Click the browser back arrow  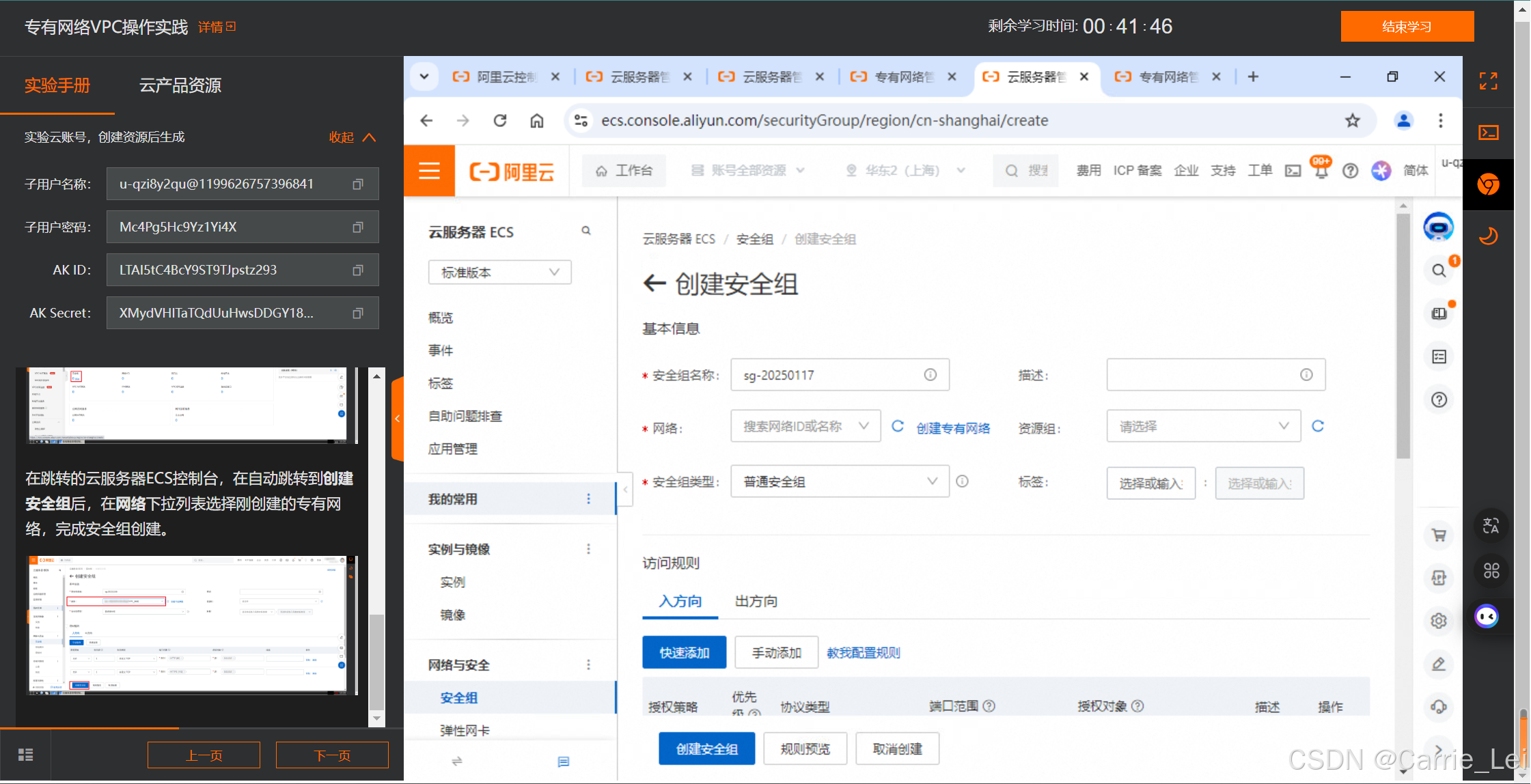(427, 121)
